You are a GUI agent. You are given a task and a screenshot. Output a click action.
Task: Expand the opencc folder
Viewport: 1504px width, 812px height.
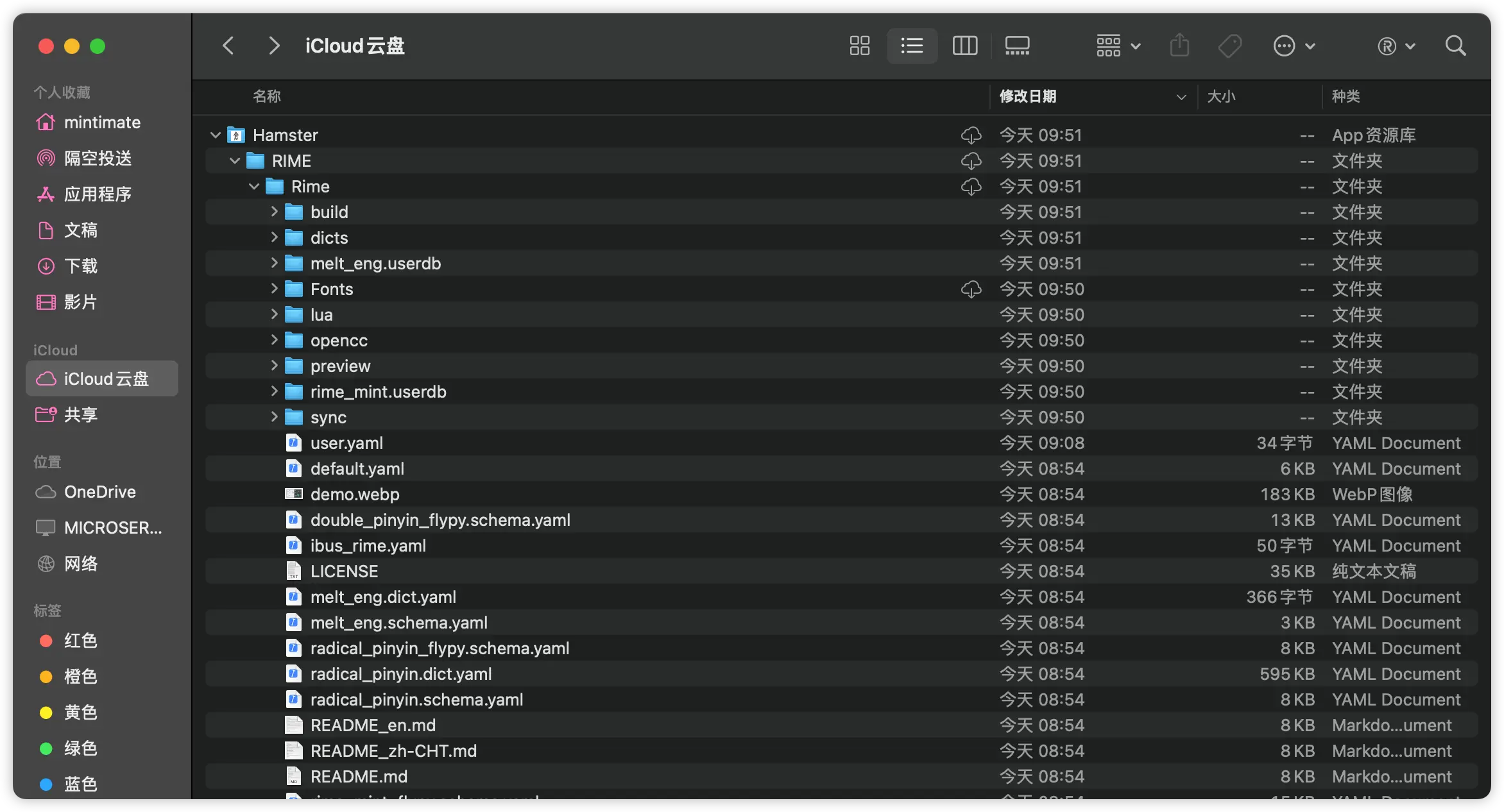(x=274, y=339)
